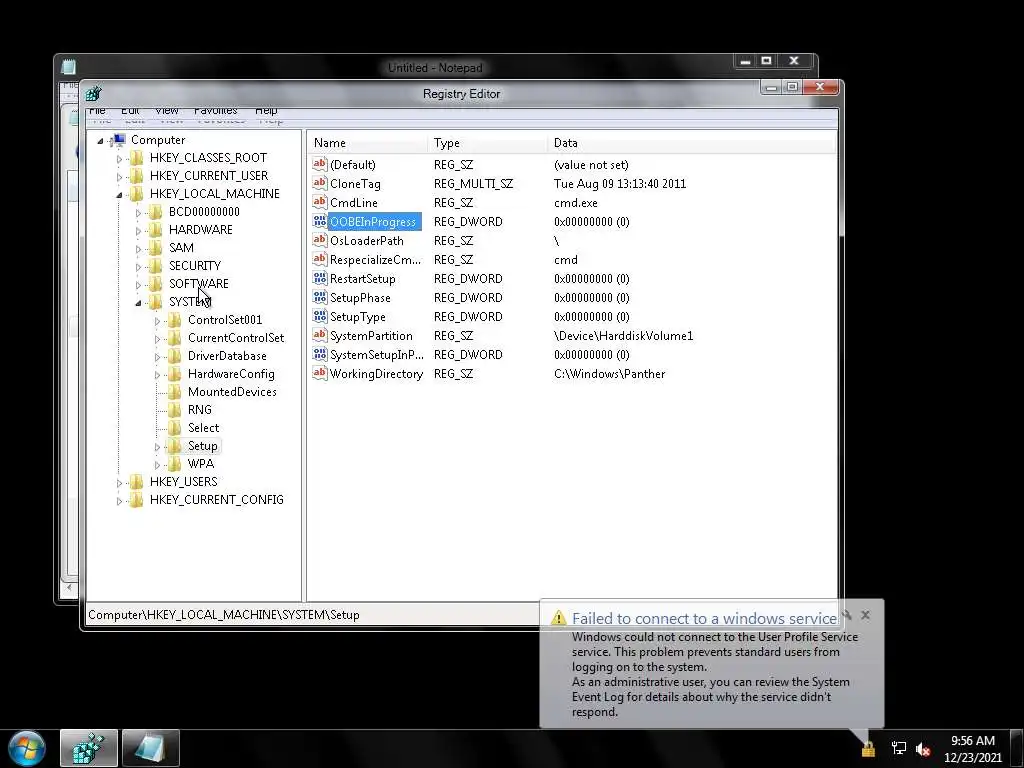Expand the ControlSet001 key arrow

tap(157, 321)
